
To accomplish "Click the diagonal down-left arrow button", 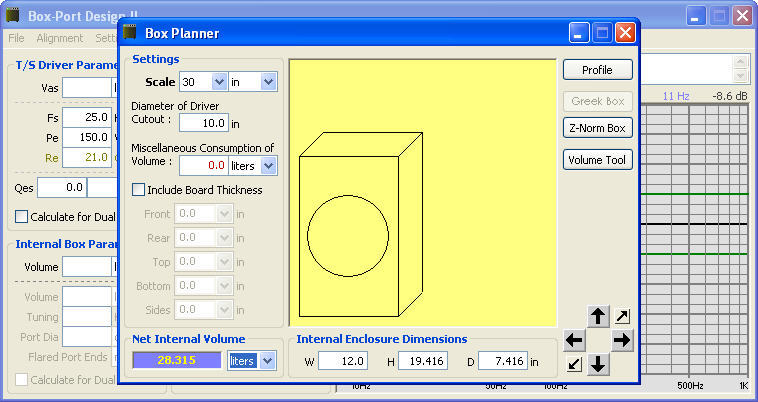I will [x=574, y=364].
